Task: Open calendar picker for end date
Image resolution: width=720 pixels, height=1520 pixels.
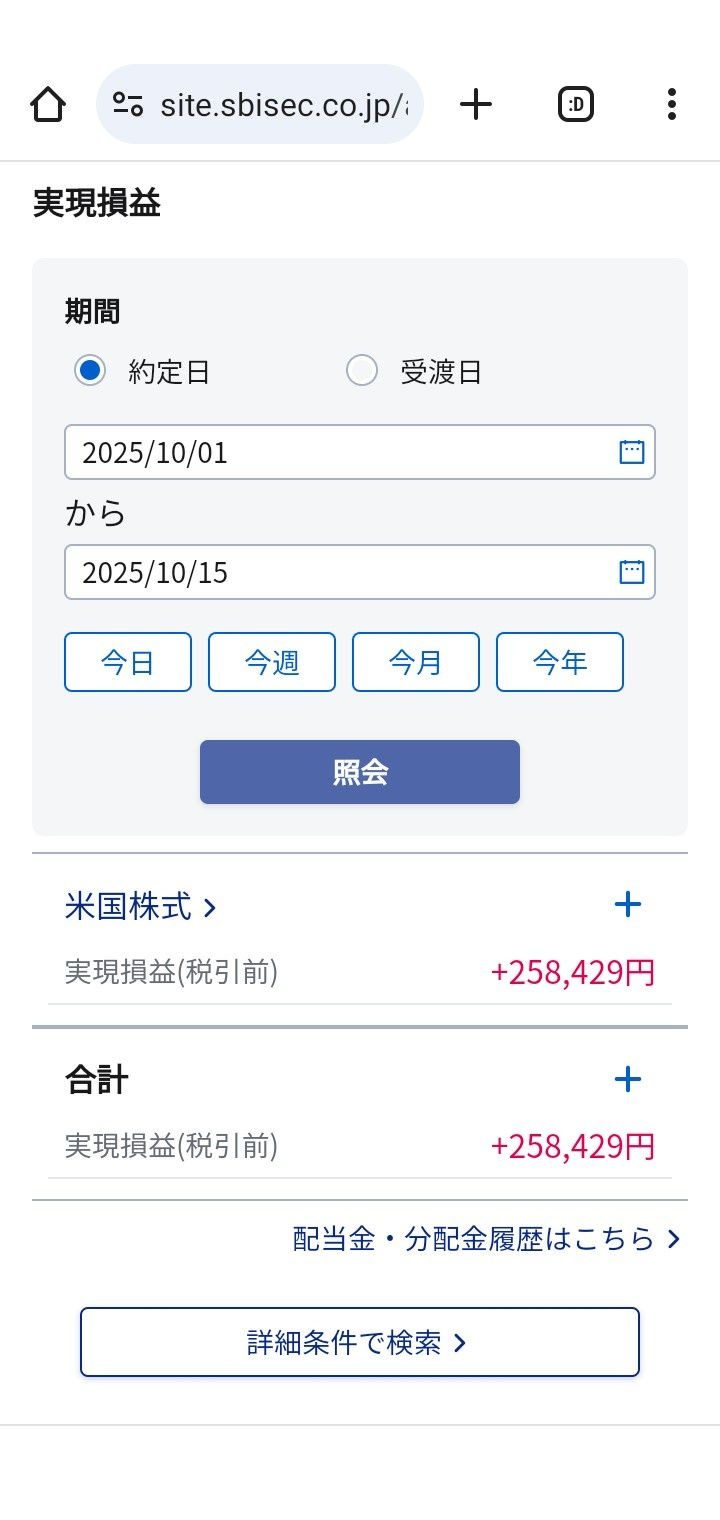Action: click(x=632, y=572)
